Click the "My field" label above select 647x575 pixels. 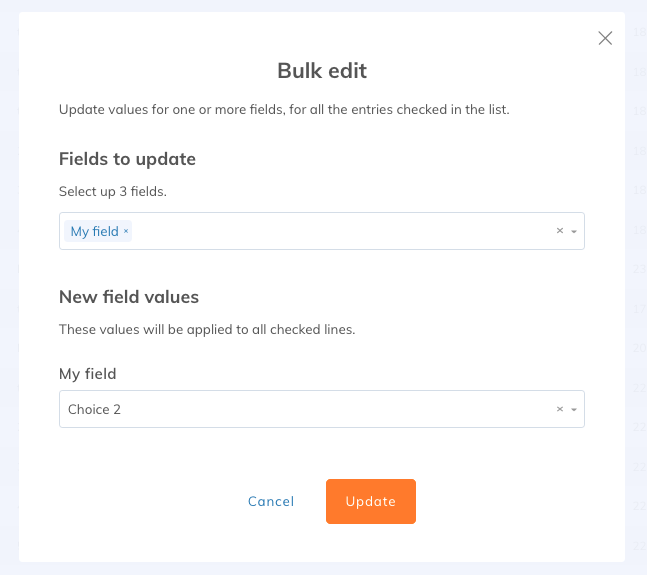coord(88,374)
